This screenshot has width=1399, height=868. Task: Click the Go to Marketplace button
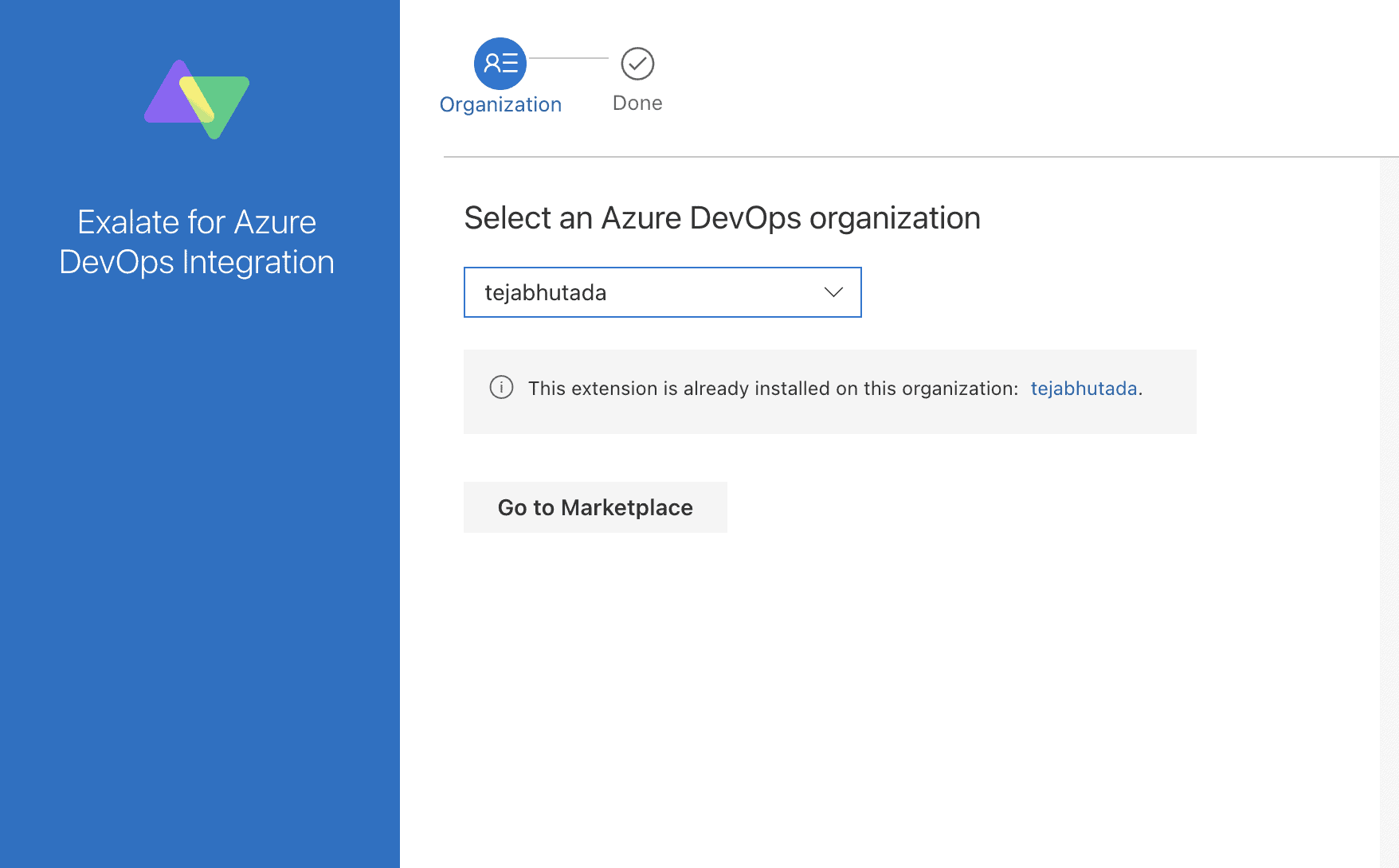[x=594, y=507]
